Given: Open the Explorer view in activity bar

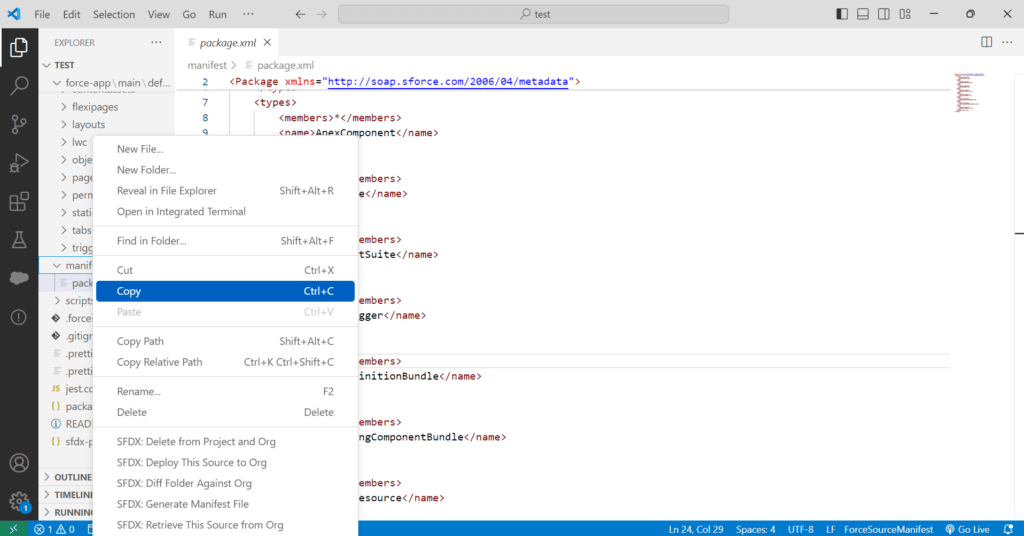Looking at the screenshot, I should [x=18, y=47].
